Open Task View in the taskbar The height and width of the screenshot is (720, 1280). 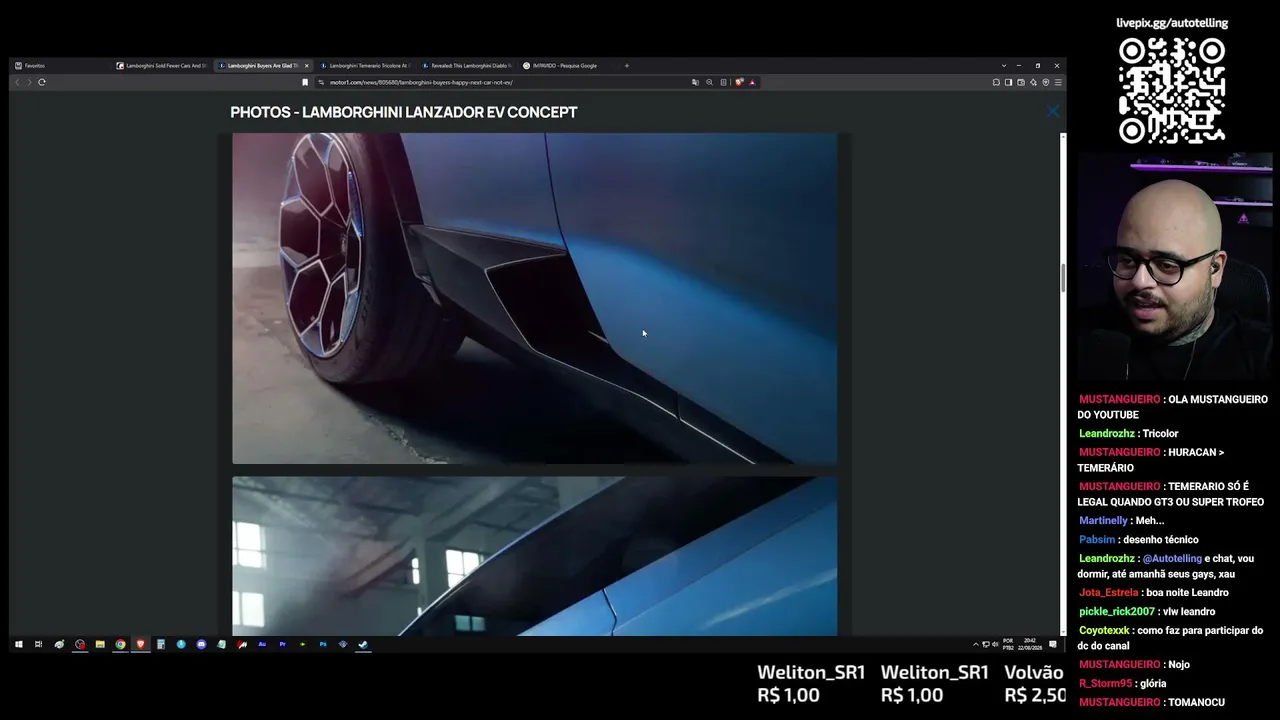[x=38, y=645]
